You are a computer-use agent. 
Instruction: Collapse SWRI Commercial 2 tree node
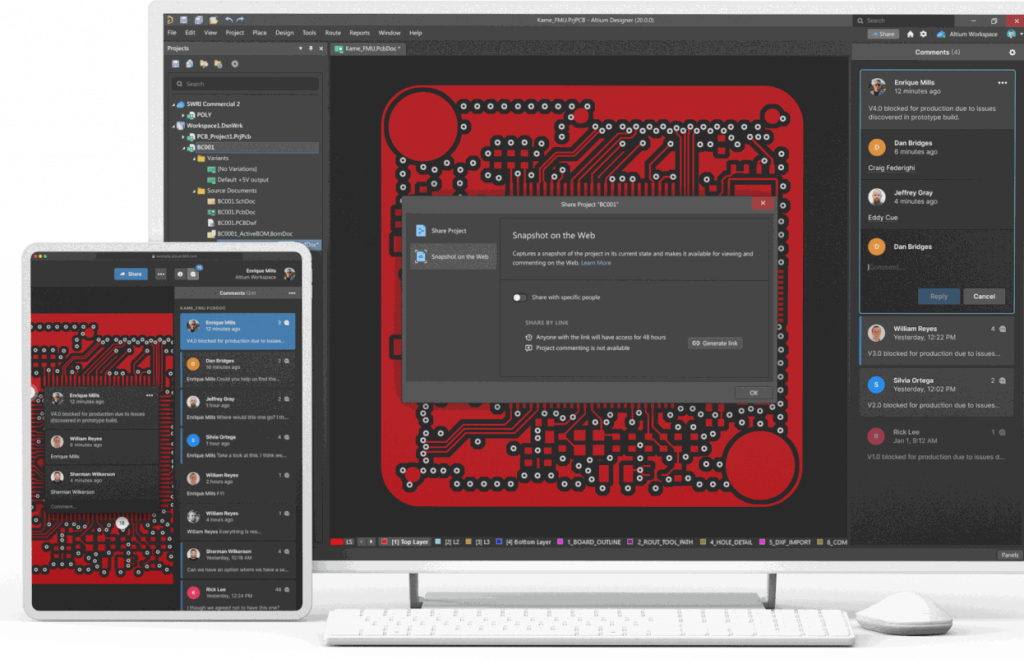tap(174, 104)
